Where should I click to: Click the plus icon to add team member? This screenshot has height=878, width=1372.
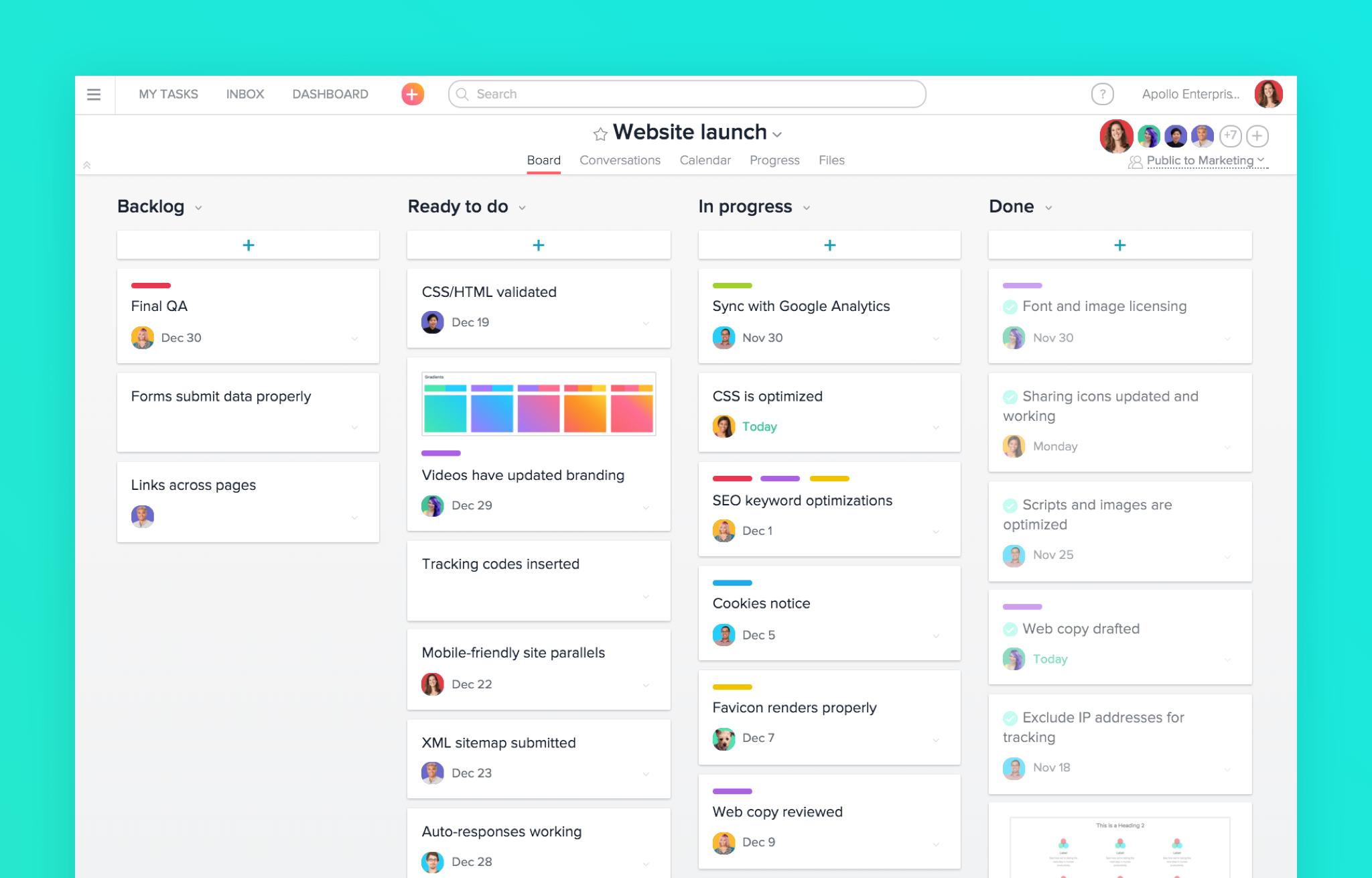[x=1258, y=135]
